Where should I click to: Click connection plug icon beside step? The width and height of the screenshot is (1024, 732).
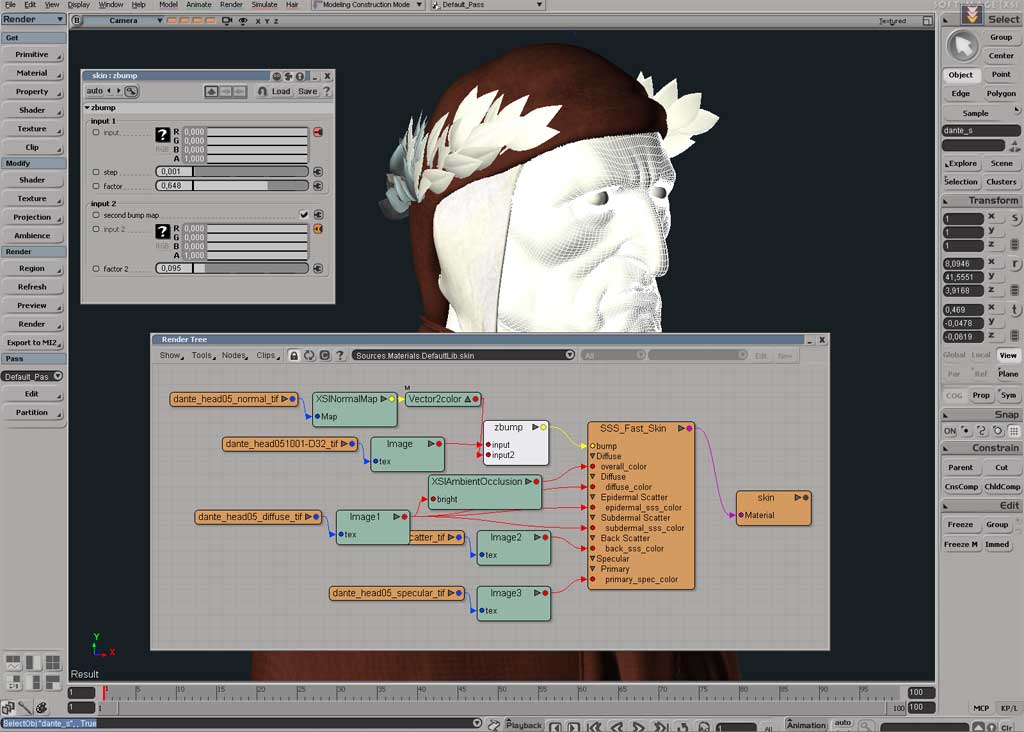(x=318, y=172)
